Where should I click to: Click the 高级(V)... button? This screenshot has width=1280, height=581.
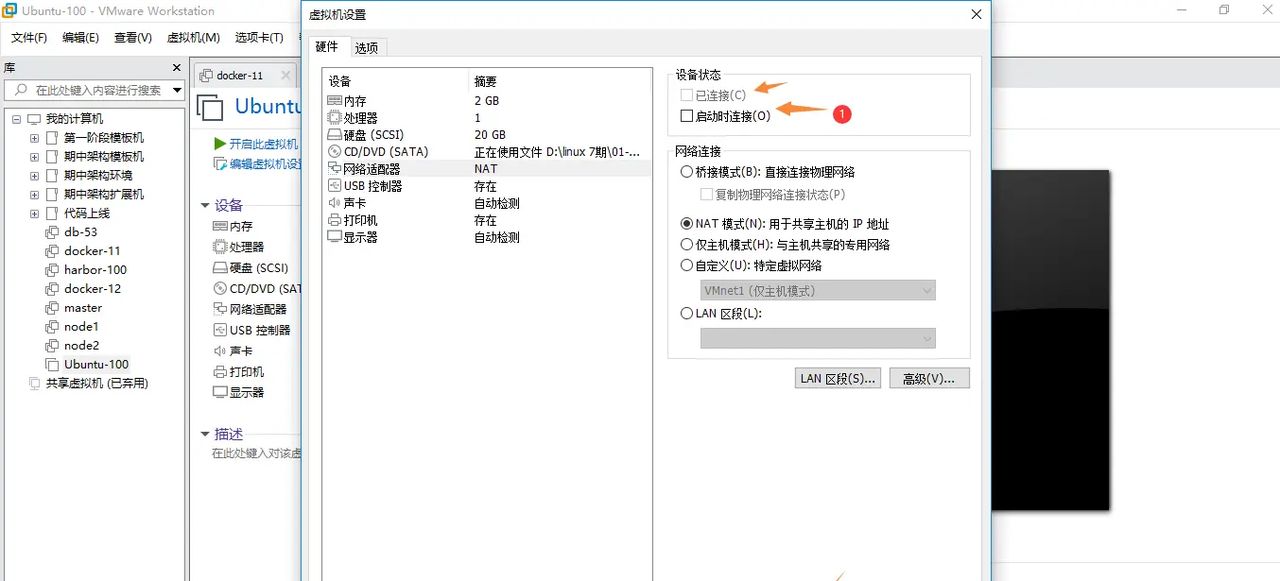click(929, 377)
